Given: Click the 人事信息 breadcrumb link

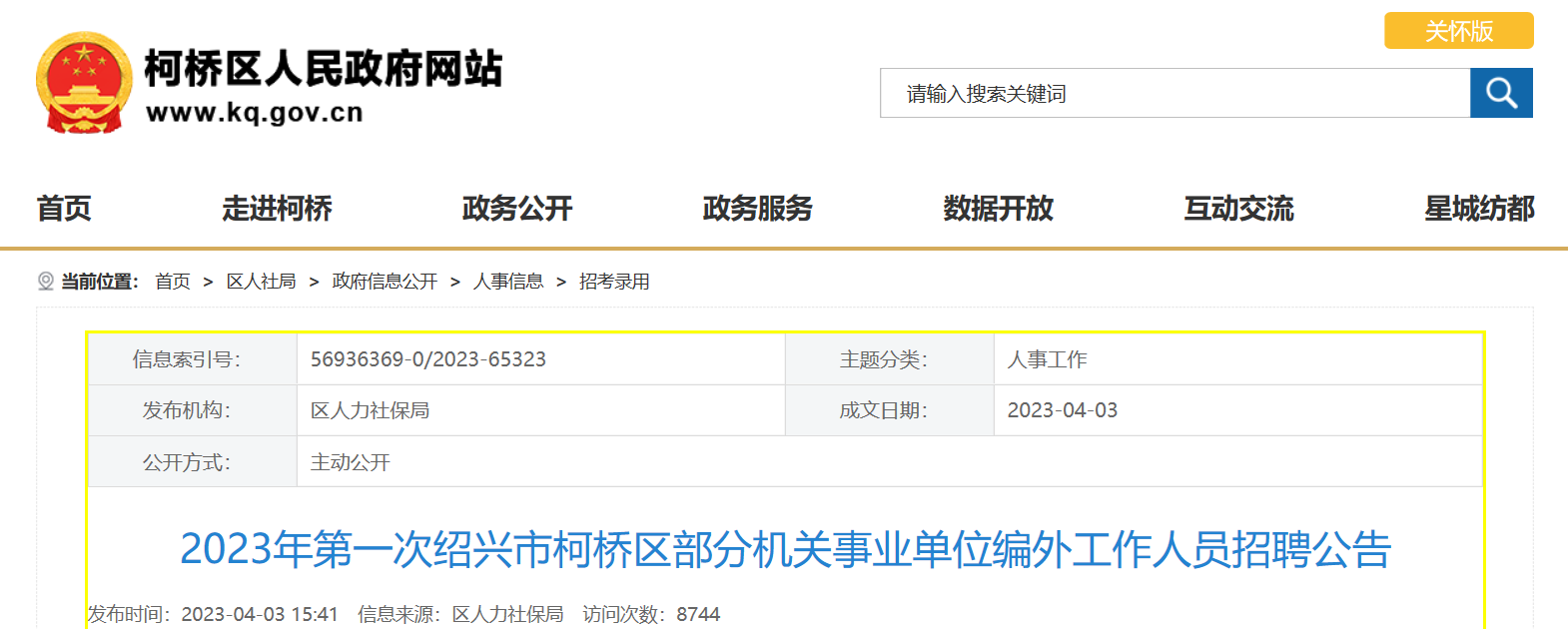Looking at the screenshot, I should point(508,282).
